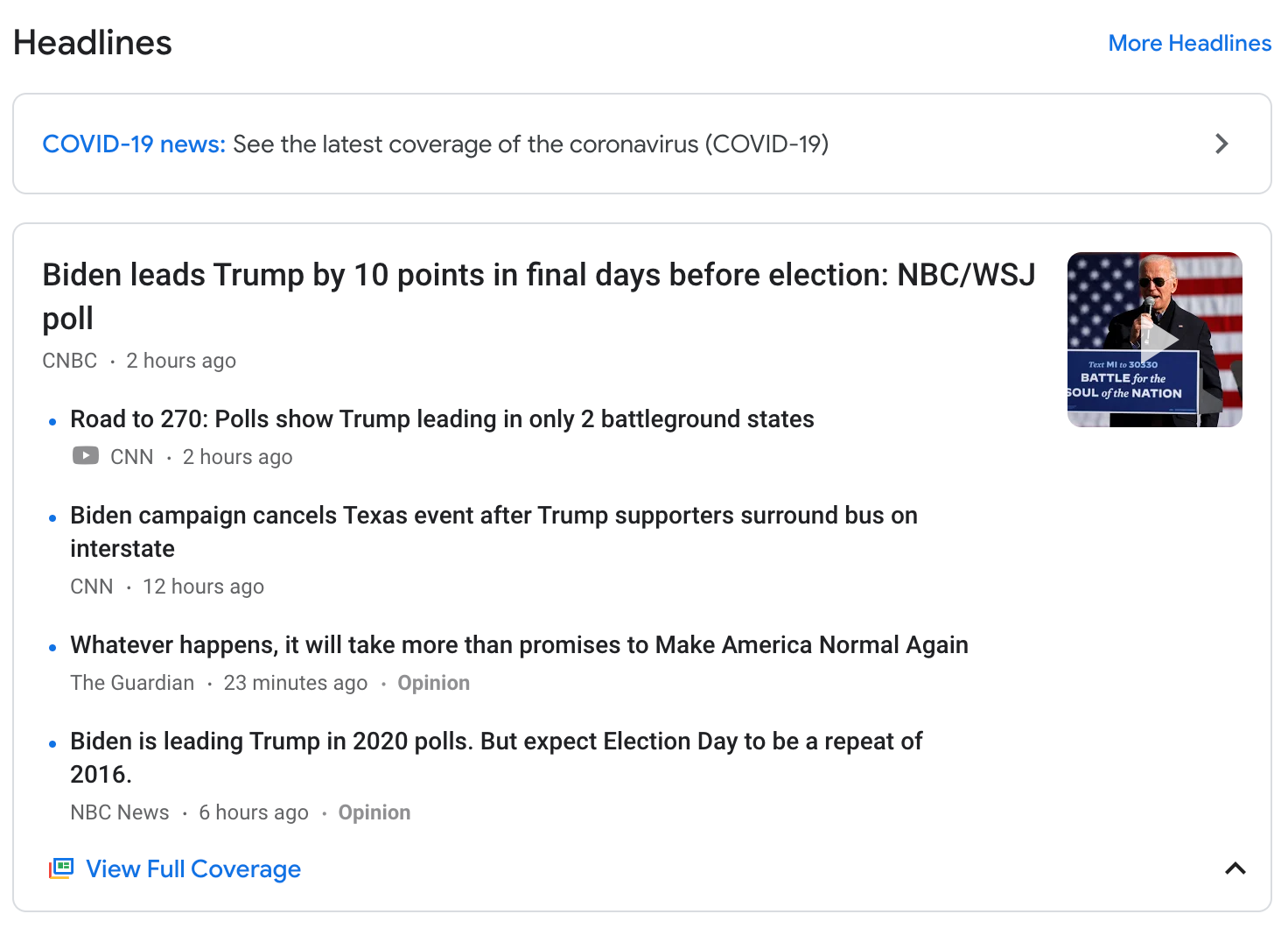
Task: Click the YouTube video icon beside CNN
Action: pyautogui.click(x=86, y=456)
